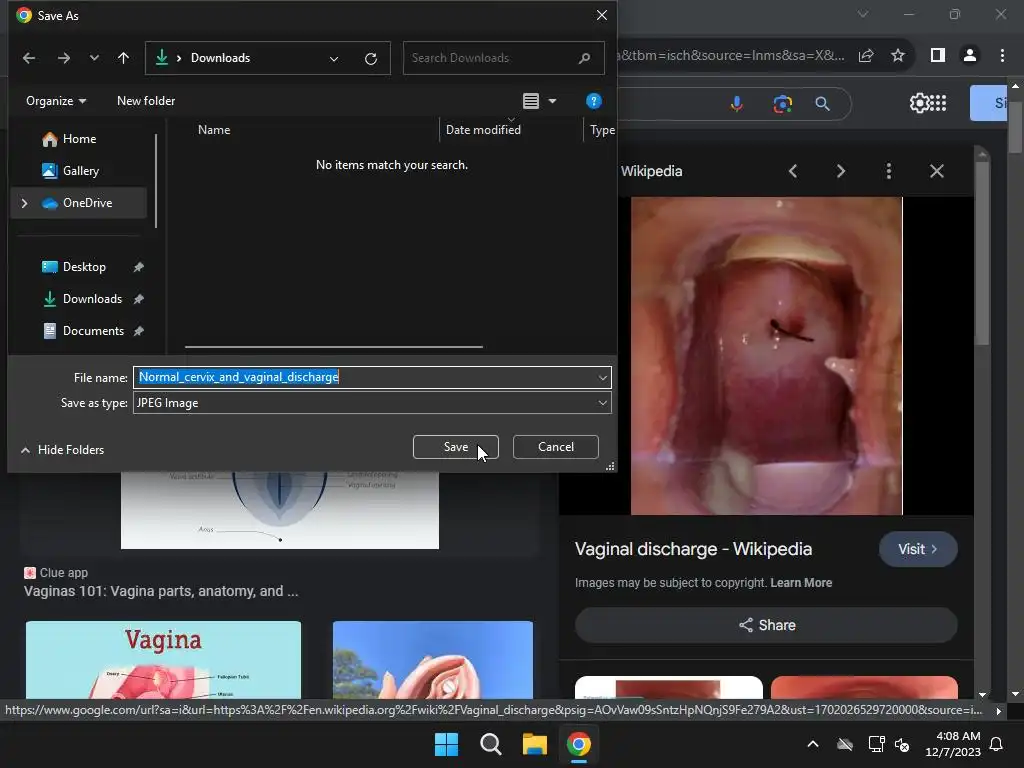Go up one folder level
Image resolution: width=1024 pixels, height=768 pixels.
[x=123, y=58]
